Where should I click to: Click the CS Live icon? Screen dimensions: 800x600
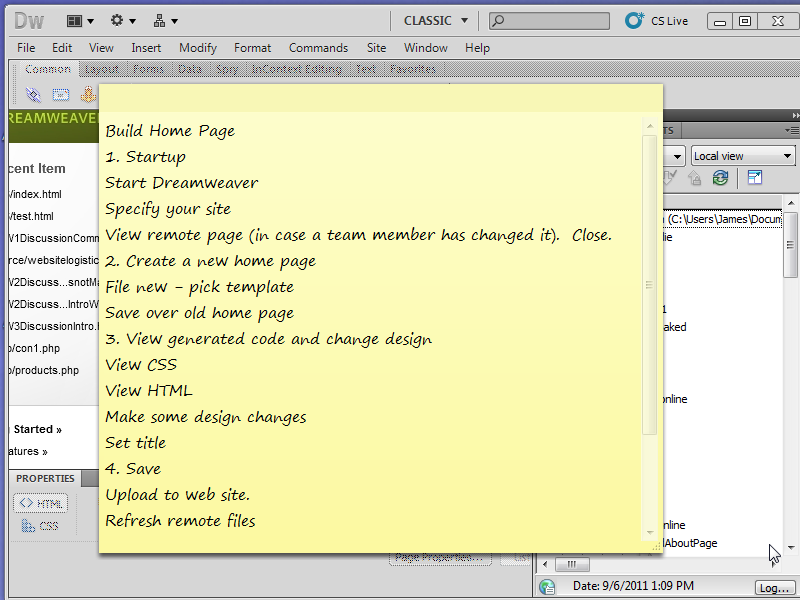(x=634, y=20)
